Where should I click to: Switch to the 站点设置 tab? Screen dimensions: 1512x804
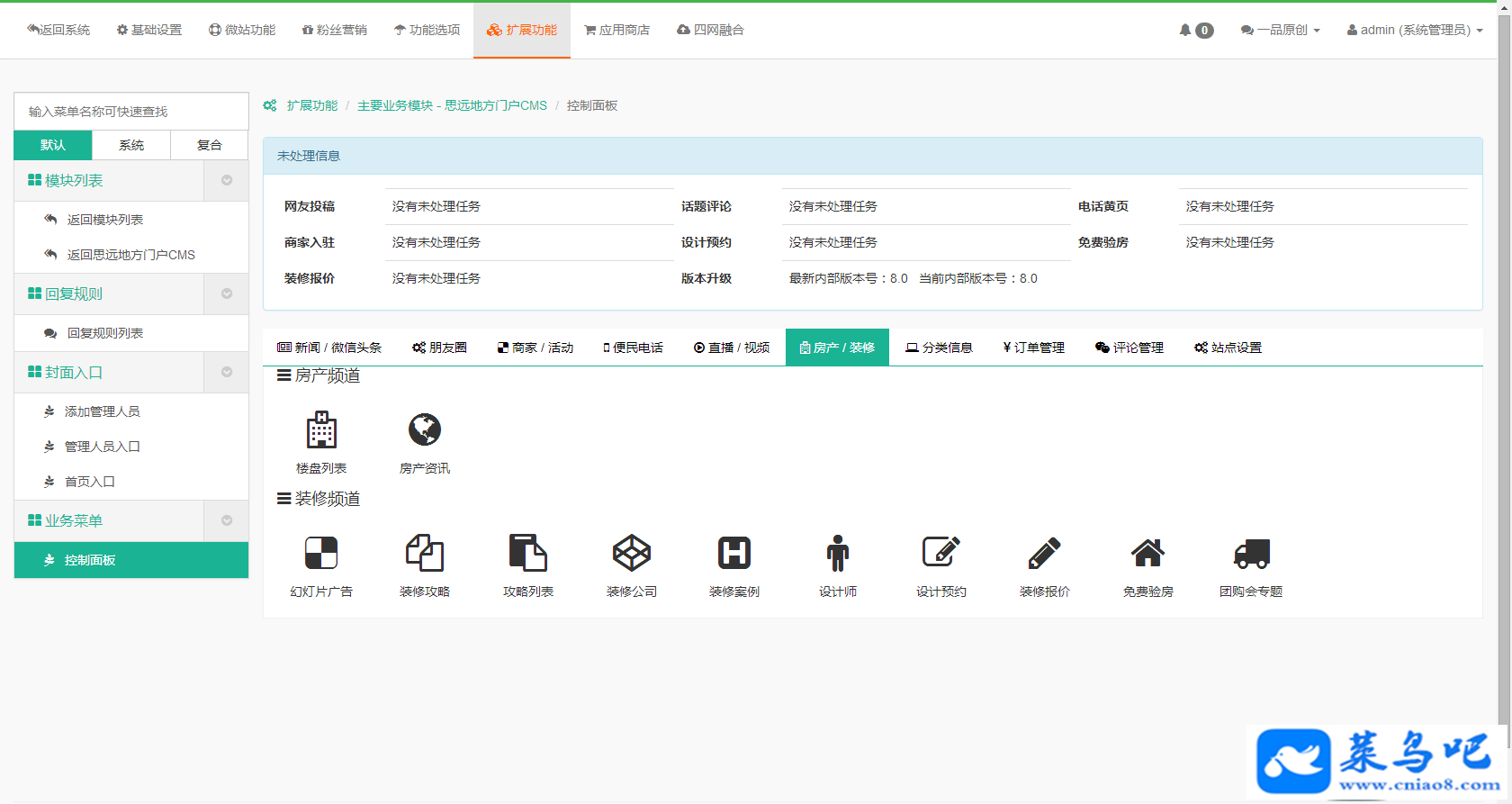pyautogui.click(x=1228, y=348)
